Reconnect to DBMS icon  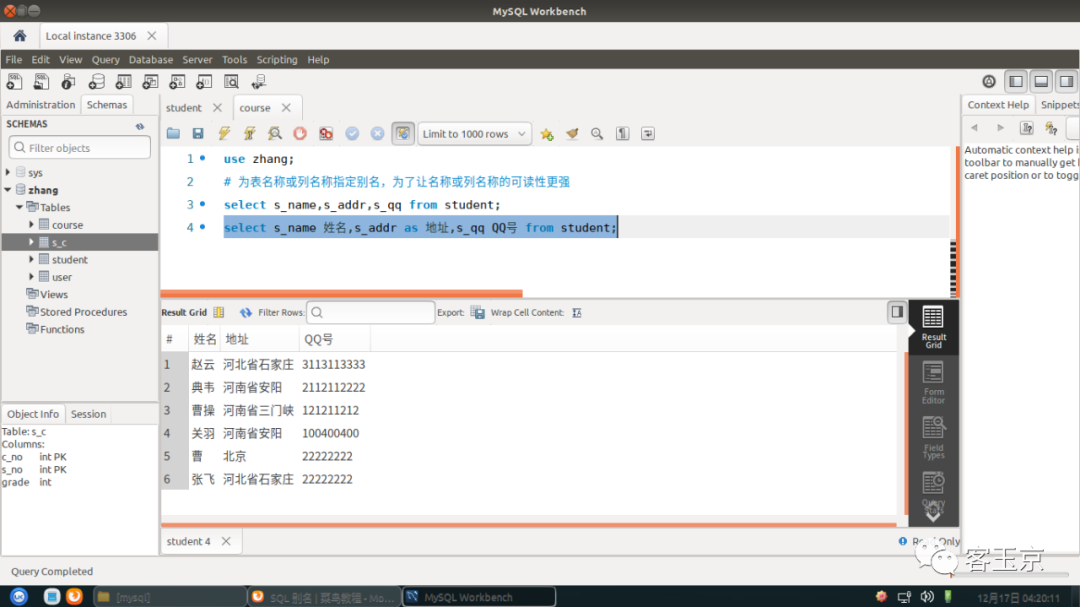tap(259, 82)
